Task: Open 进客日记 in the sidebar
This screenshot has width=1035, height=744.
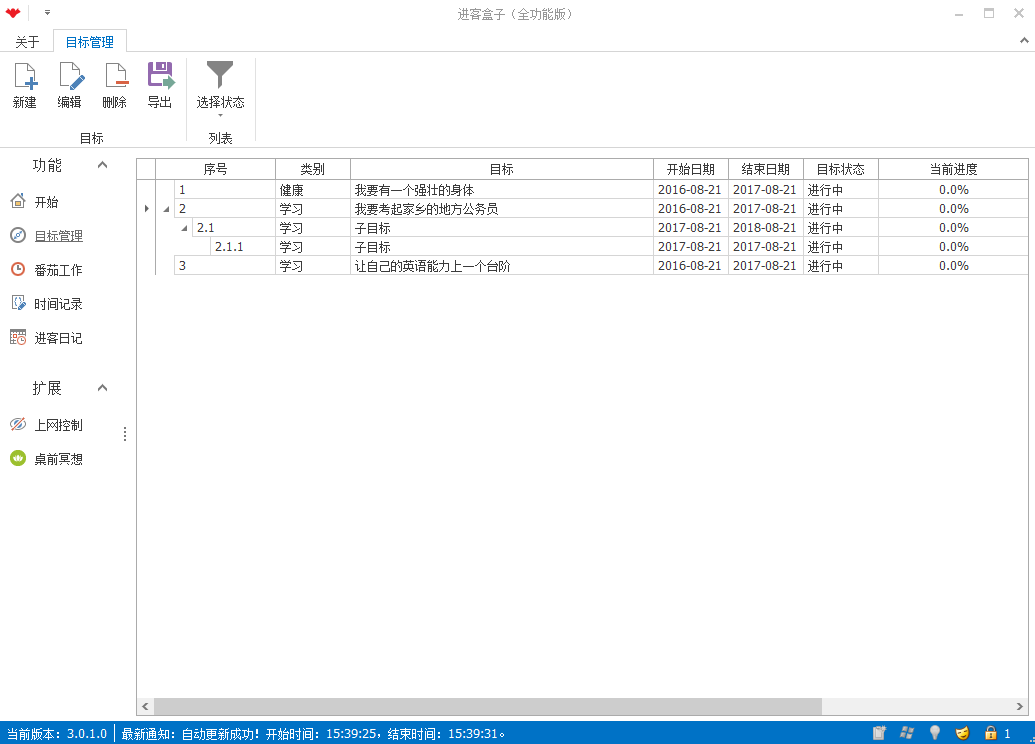Action: coord(59,338)
